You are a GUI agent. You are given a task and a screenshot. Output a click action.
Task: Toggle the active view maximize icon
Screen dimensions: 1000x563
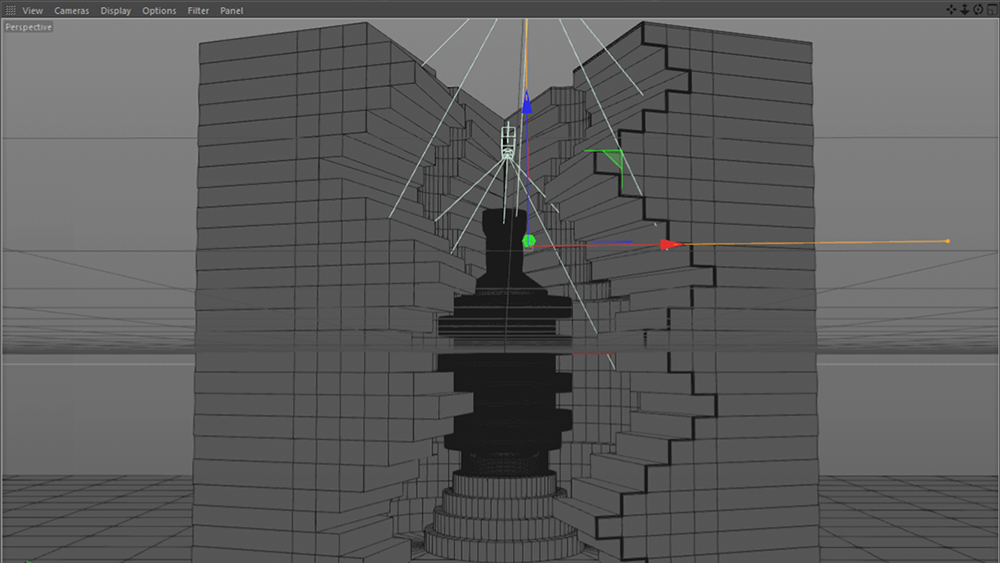pyautogui.click(x=990, y=10)
